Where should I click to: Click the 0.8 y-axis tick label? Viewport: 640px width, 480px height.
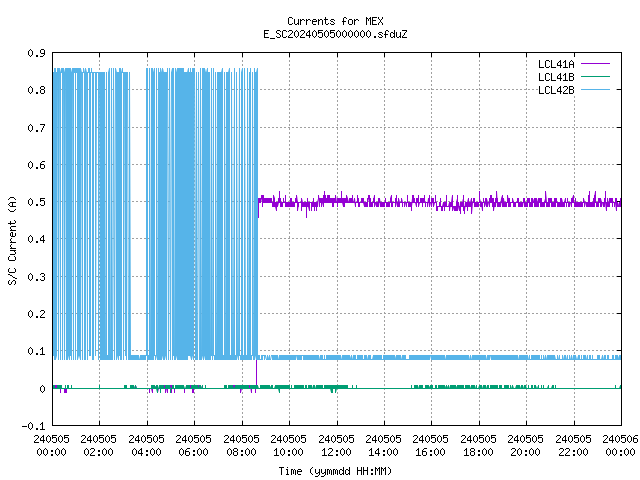coord(36,90)
